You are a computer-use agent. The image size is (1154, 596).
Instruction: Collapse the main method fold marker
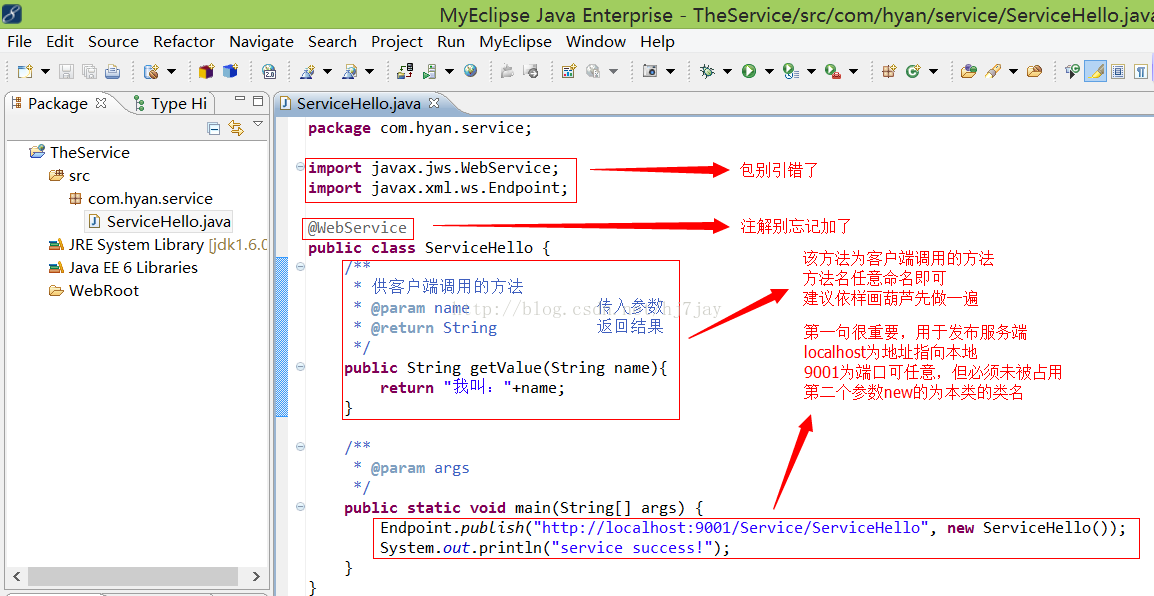[x=300, y=506]
